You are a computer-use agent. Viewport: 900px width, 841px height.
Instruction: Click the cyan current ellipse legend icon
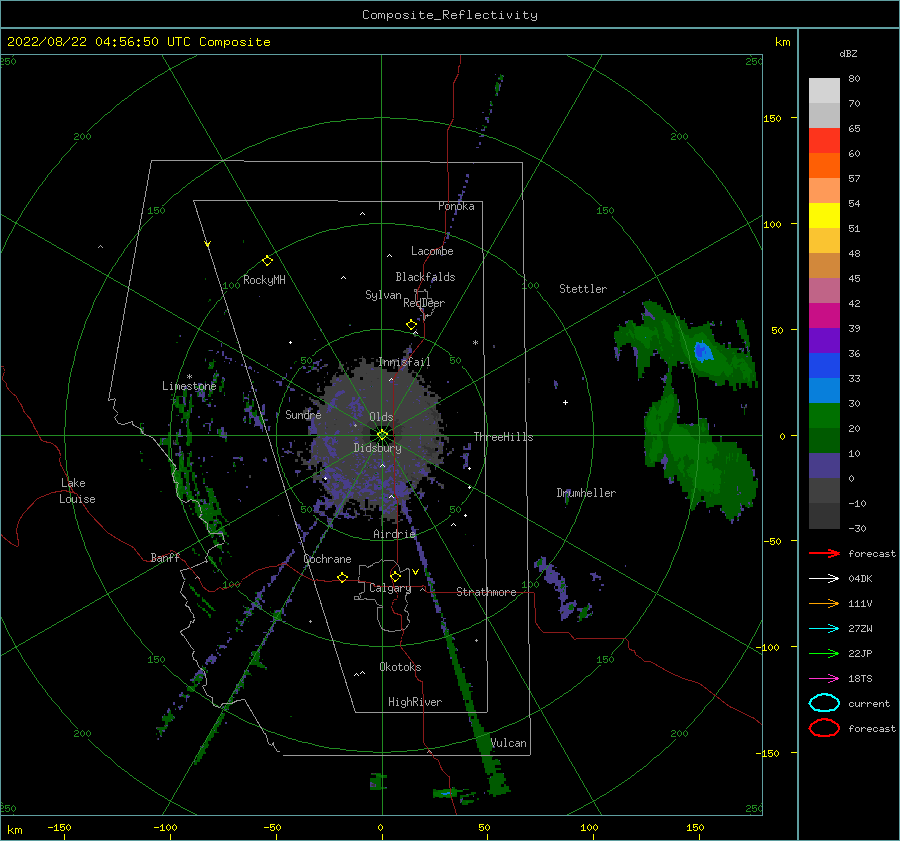tap(824, 703)
